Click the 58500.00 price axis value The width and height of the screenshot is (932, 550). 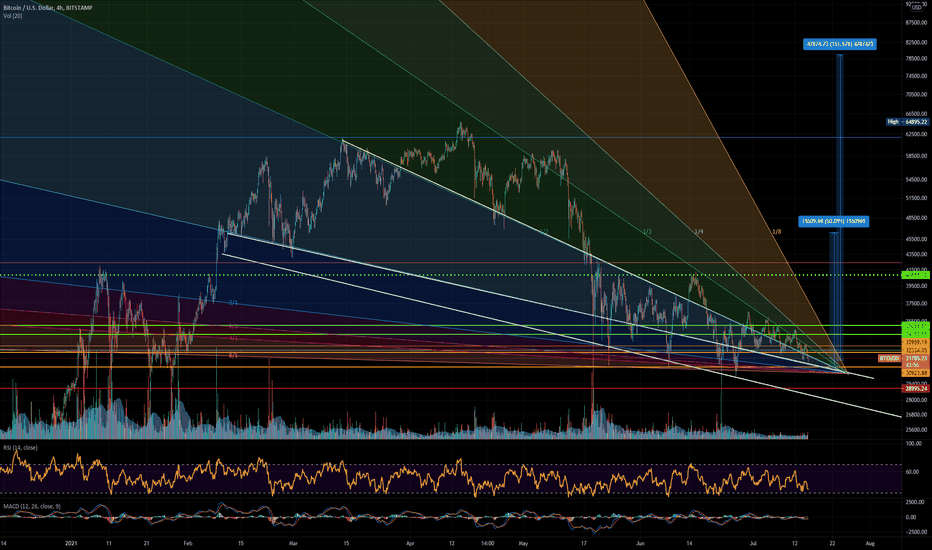917,156
